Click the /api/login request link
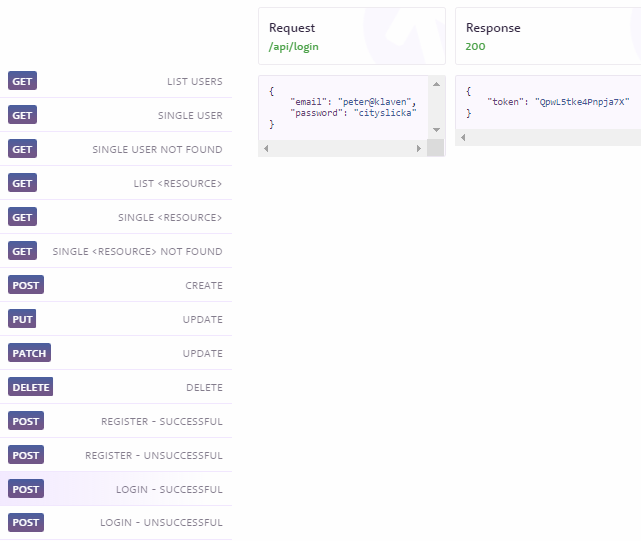 tap(293, 47)
